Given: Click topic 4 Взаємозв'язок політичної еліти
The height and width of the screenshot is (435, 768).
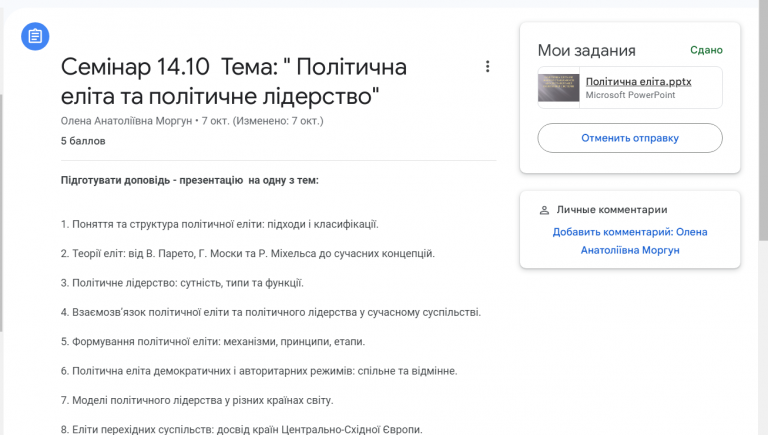Looking at the screenshot, I should point(271,313).
